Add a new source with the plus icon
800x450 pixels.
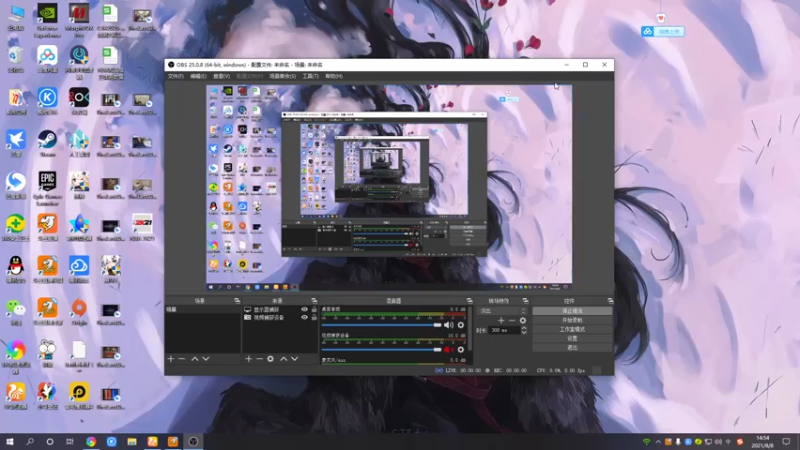pos(248,359)
